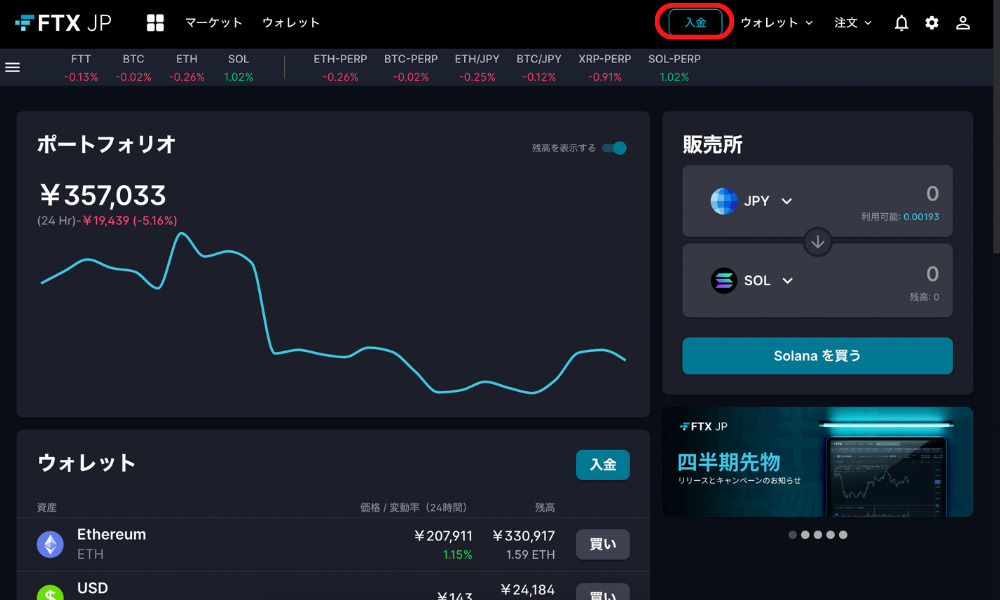The width and height of the screenshot is (1000, 600).
Task: Click the 利用可能 0.00193 balance value
Action: 921,217
